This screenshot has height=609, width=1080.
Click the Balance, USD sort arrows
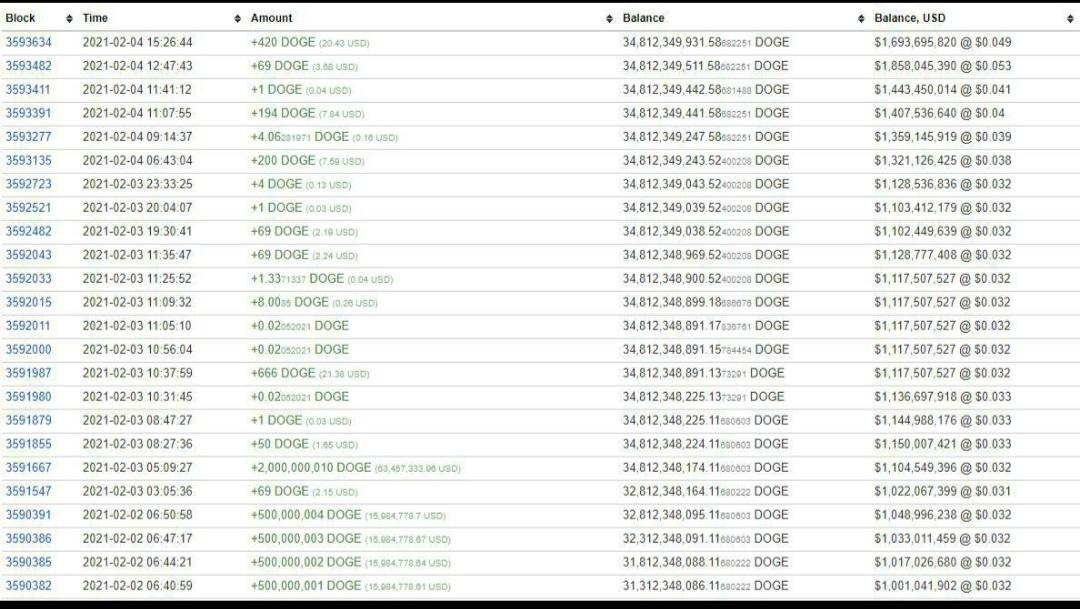pos(1070,19)
